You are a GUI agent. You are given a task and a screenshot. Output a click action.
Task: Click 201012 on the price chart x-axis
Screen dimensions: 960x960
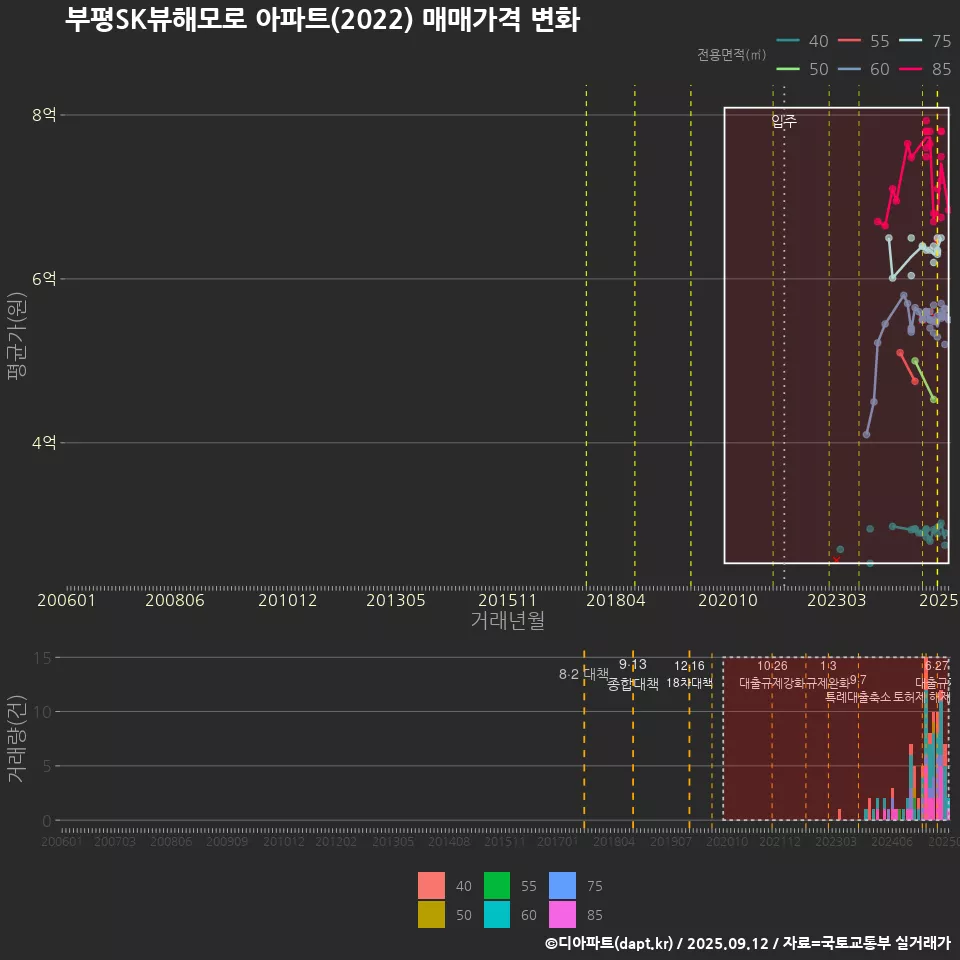click(288, 600)
